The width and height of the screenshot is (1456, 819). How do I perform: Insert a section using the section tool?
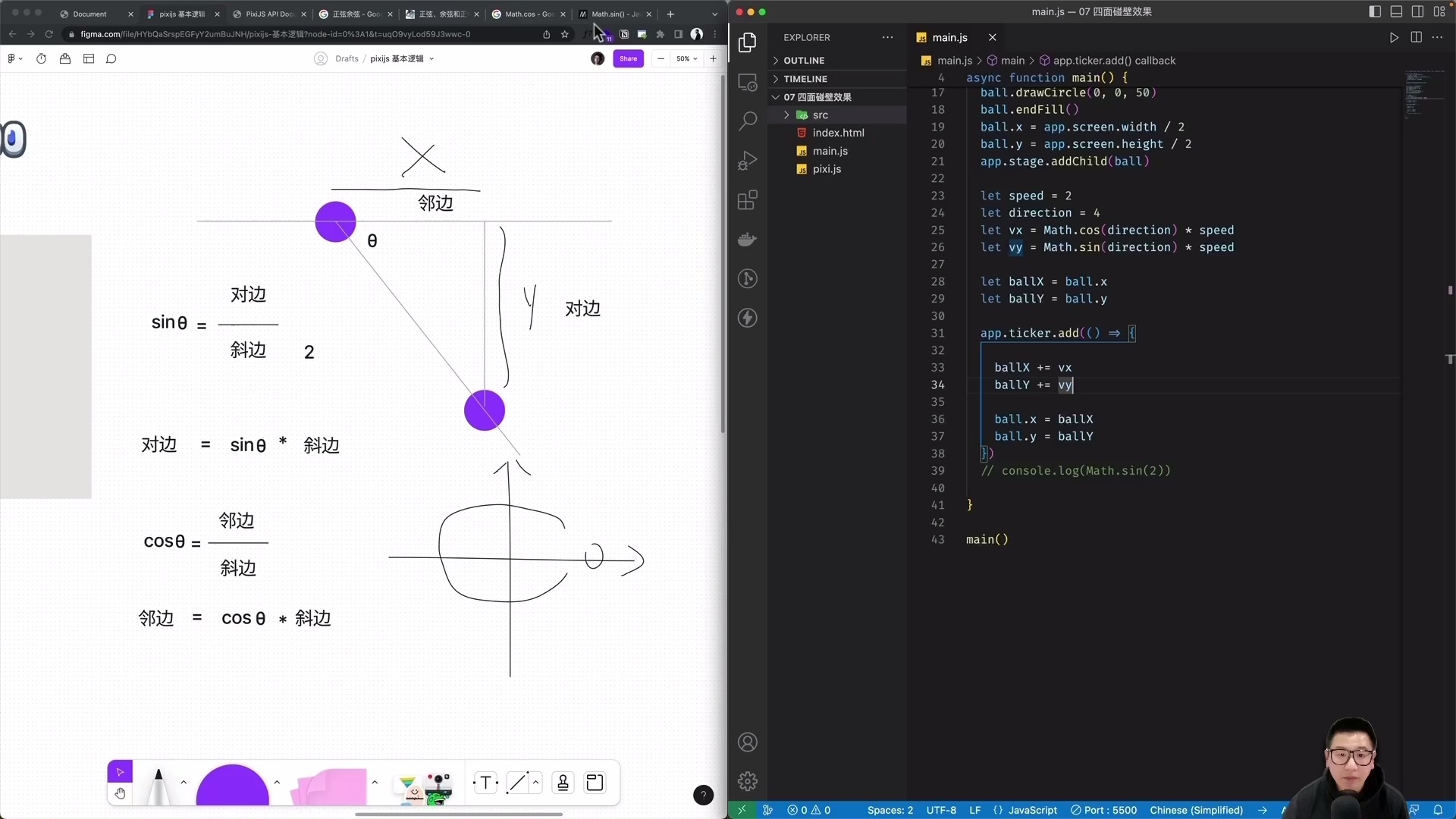(x=595, y=783)
